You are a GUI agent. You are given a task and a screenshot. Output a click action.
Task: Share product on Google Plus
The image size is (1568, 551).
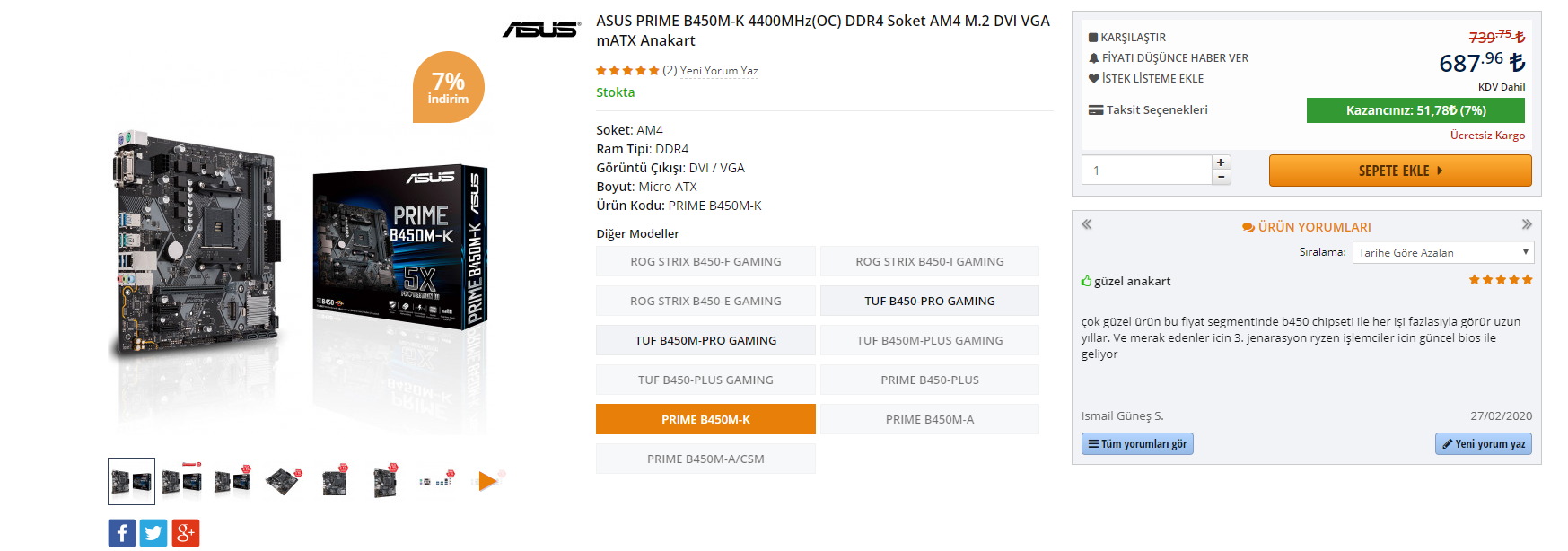[186, 533]
